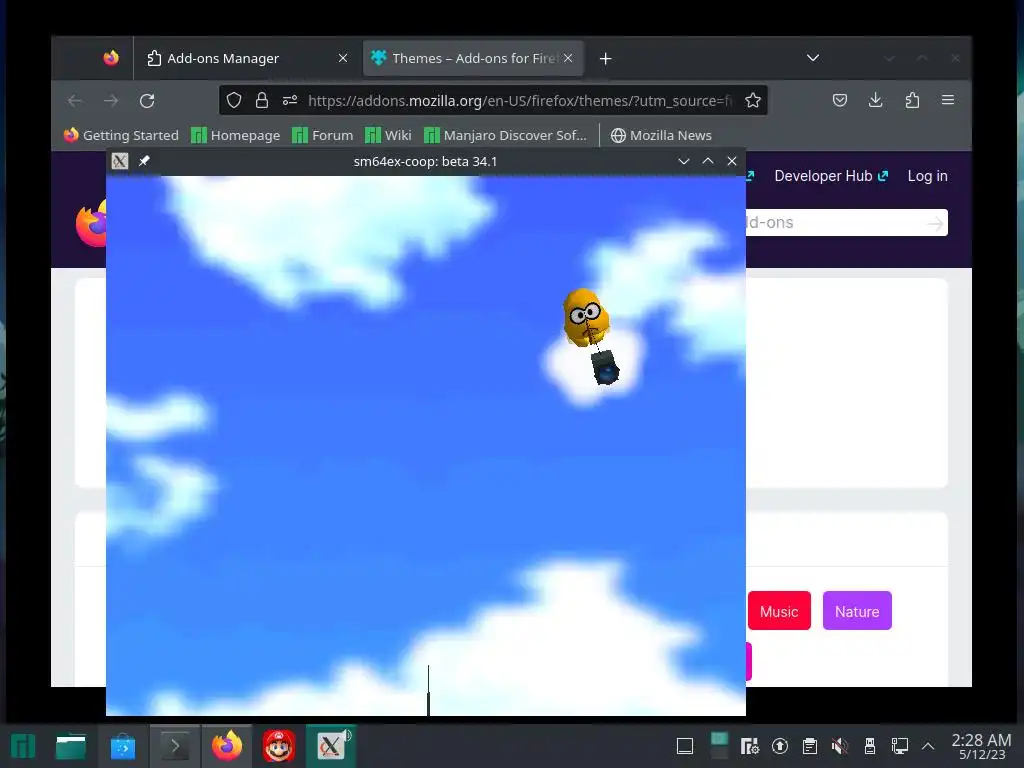View site security lock info
Viewport: 1024px width, 768px height.
(262, 101)
